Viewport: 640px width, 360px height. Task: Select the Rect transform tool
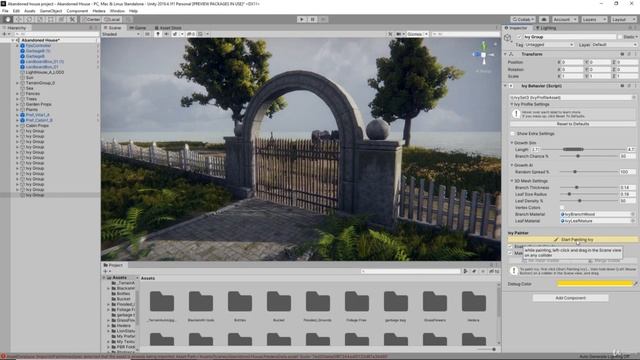51,19
